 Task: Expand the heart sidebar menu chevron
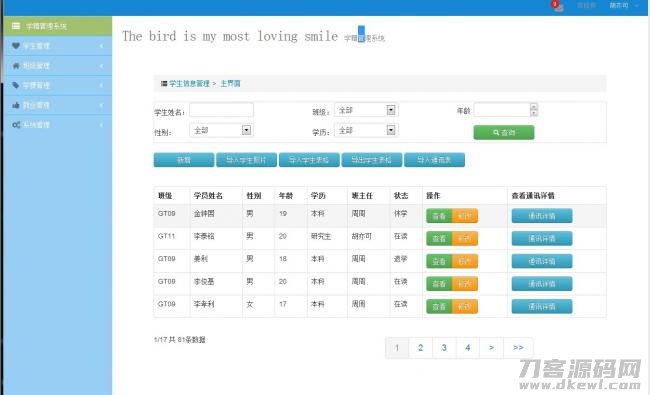pos(102,46)
